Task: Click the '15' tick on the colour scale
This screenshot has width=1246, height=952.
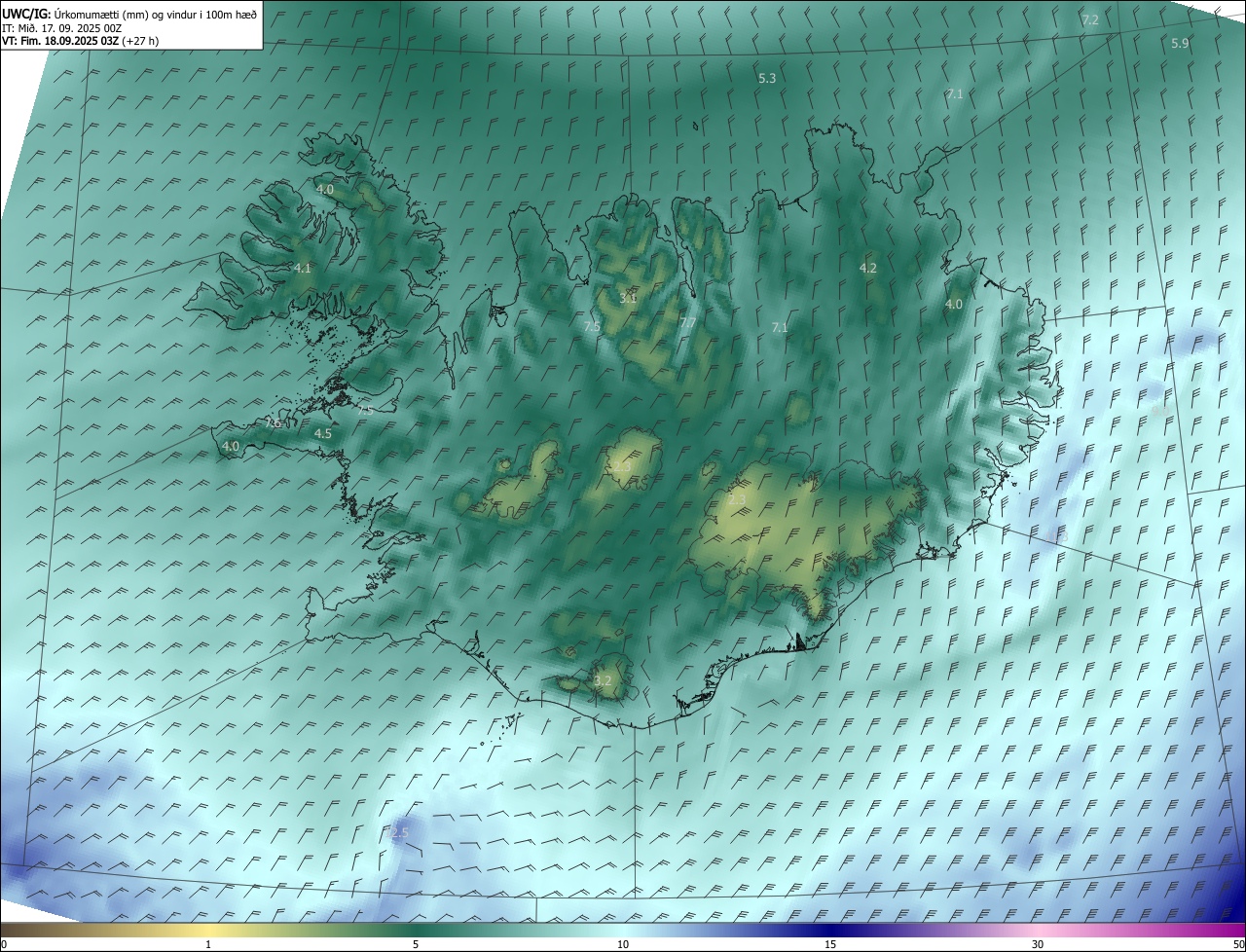Action: (830, 944)
